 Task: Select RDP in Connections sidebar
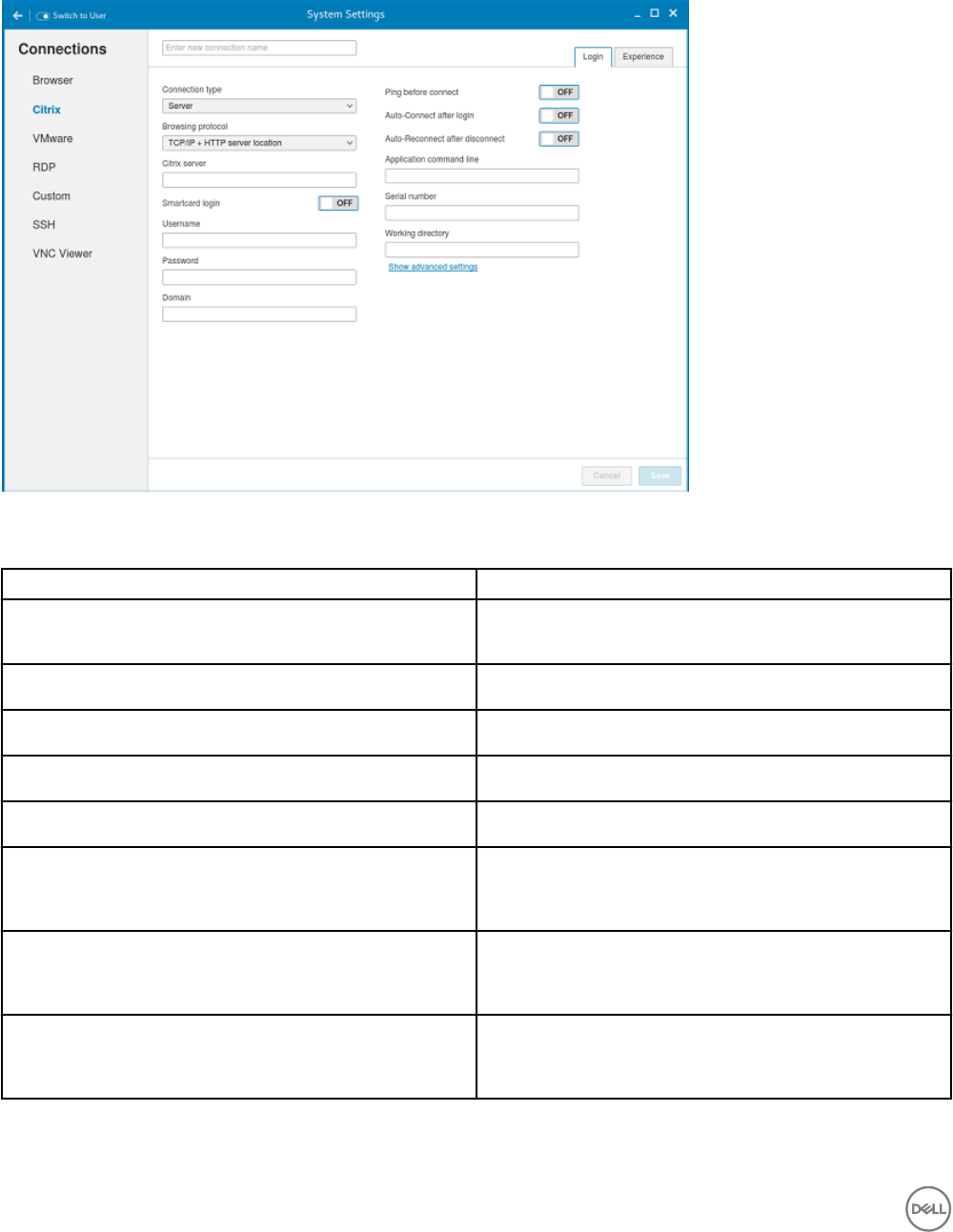[44, 167]
